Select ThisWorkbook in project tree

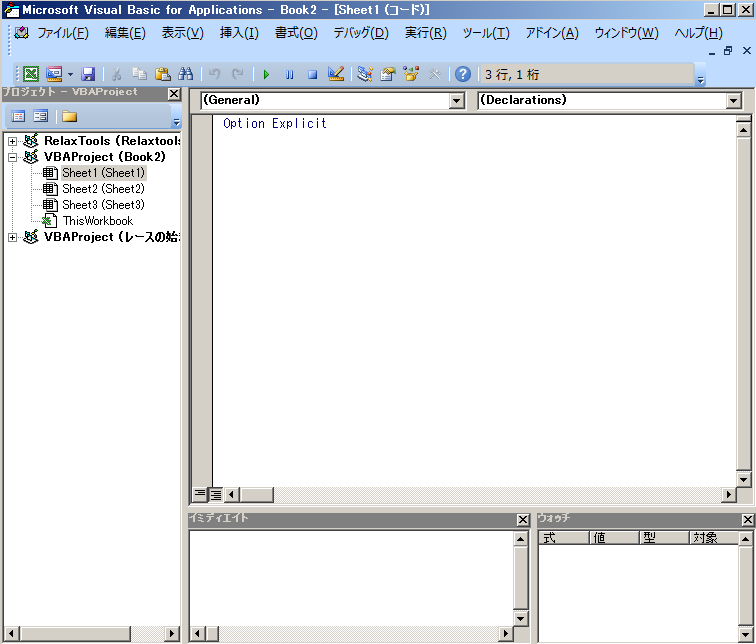tap(98, 221)
